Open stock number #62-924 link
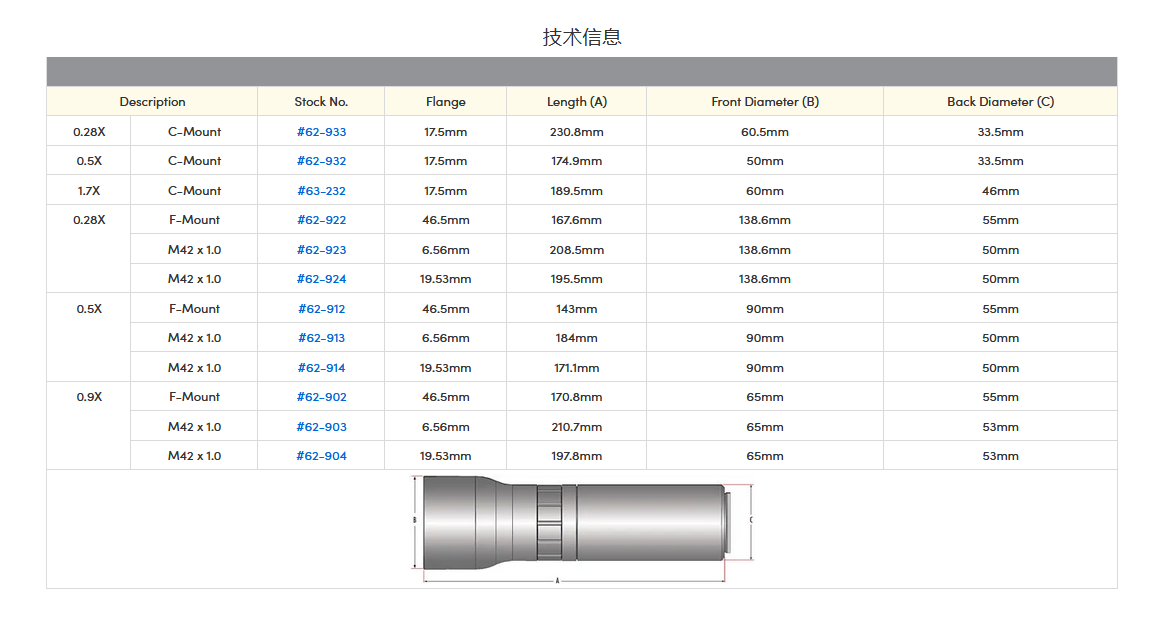Screen dimensions: 1164x631 [321, 279]
